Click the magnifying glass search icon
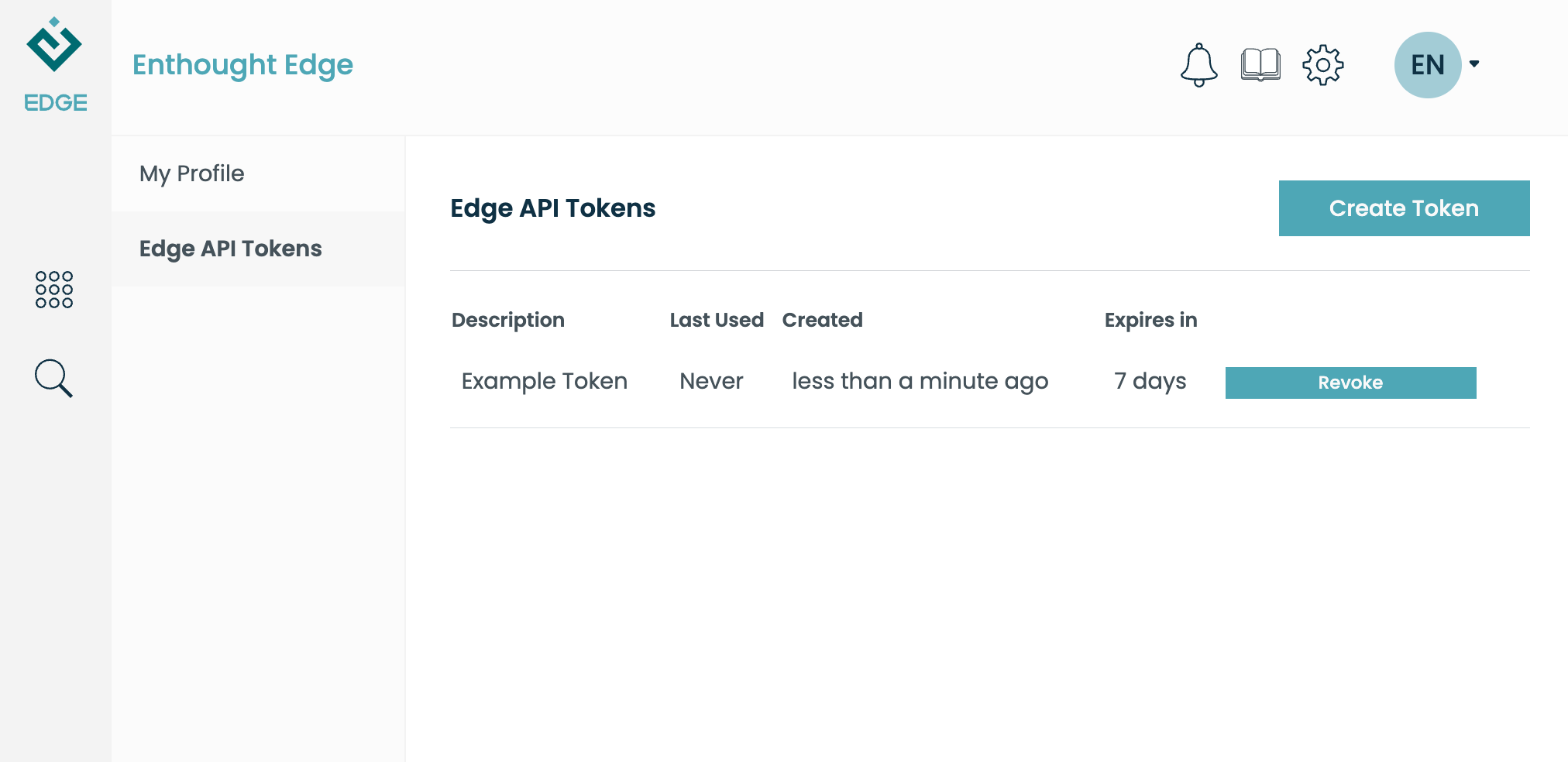The image size is (1568, 762). 54,378
